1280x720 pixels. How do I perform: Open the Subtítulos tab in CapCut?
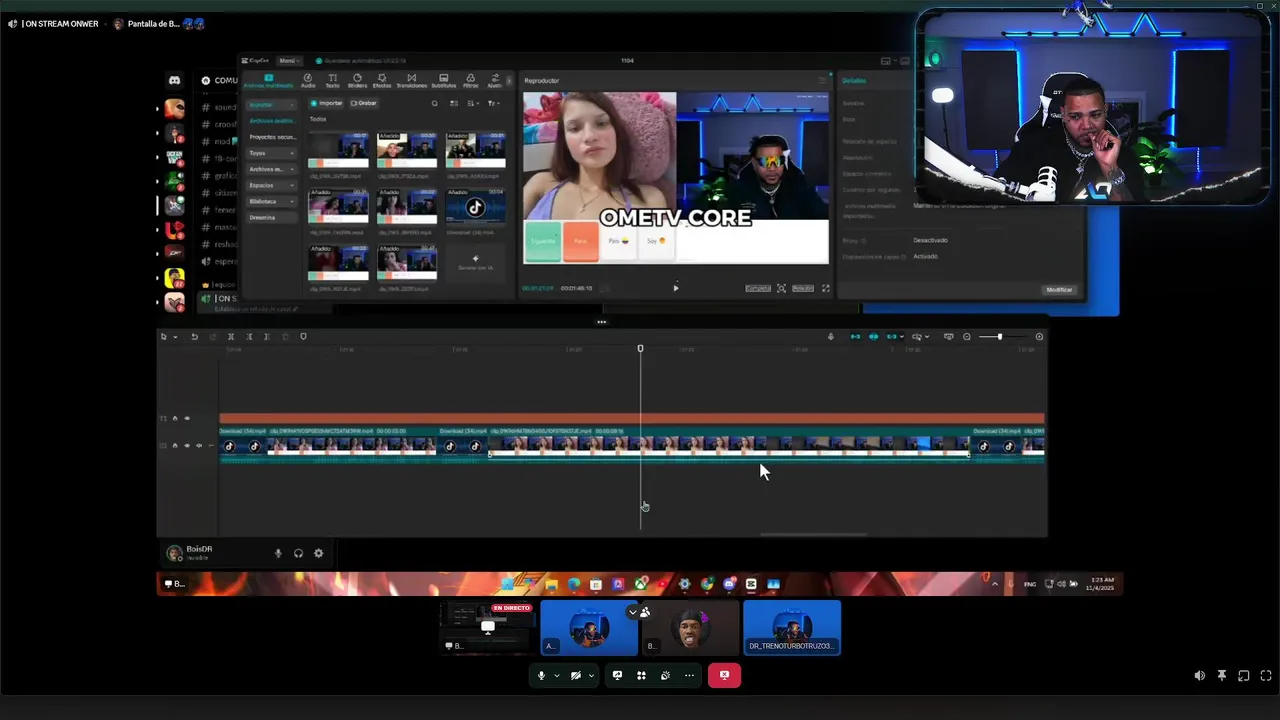[443, 81]
